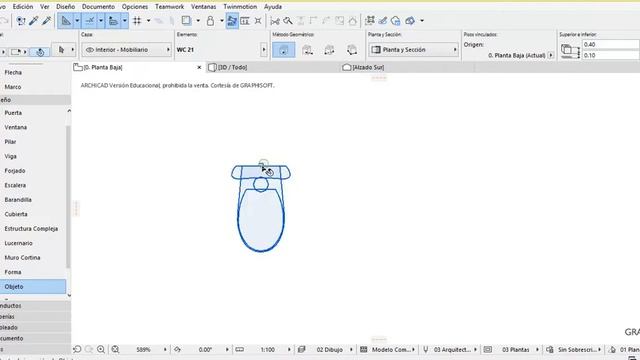Click the fit in window icon

click(116, 349)
